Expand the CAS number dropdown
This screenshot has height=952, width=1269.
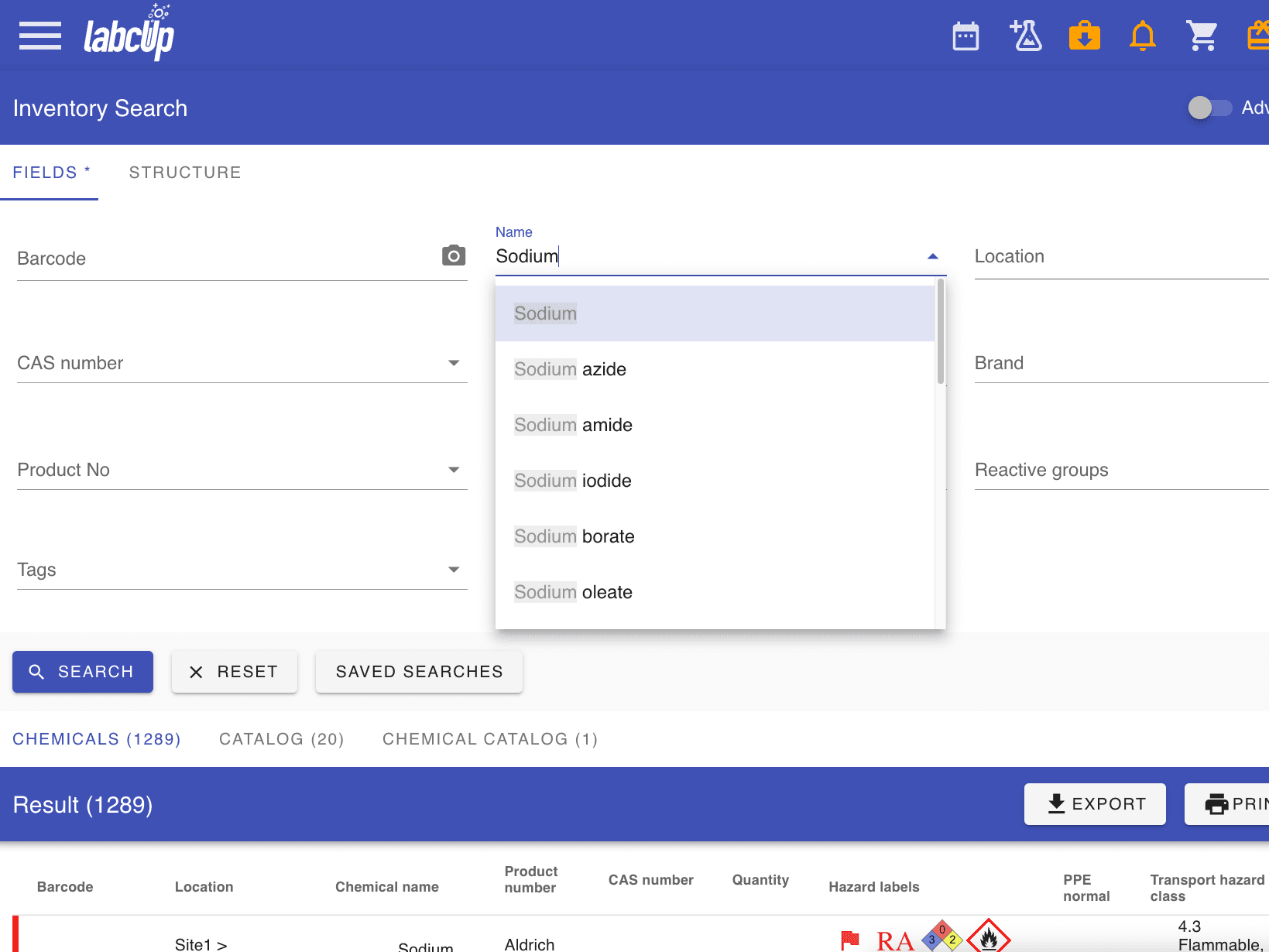pyautogui.click(x=454, y=363)
